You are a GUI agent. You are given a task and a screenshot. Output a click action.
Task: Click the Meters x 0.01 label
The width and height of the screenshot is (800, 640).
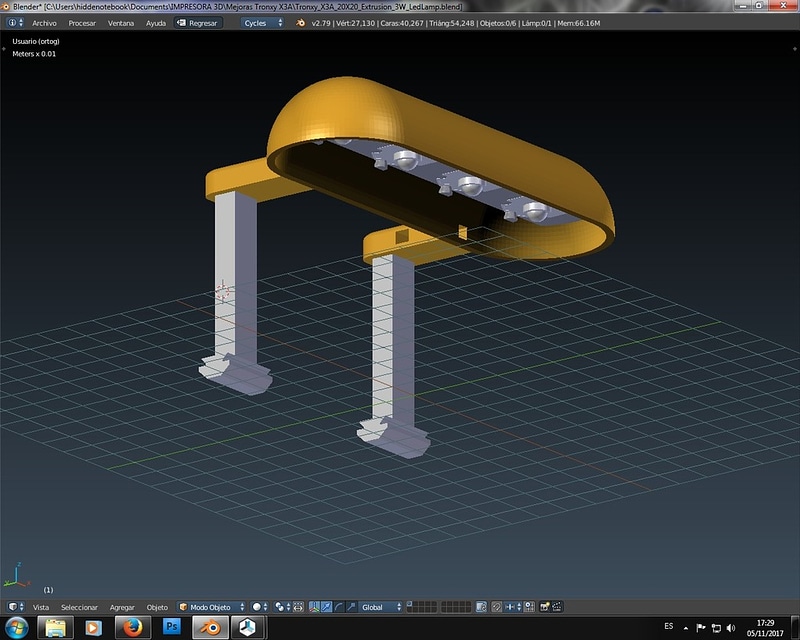pos(34,54)
